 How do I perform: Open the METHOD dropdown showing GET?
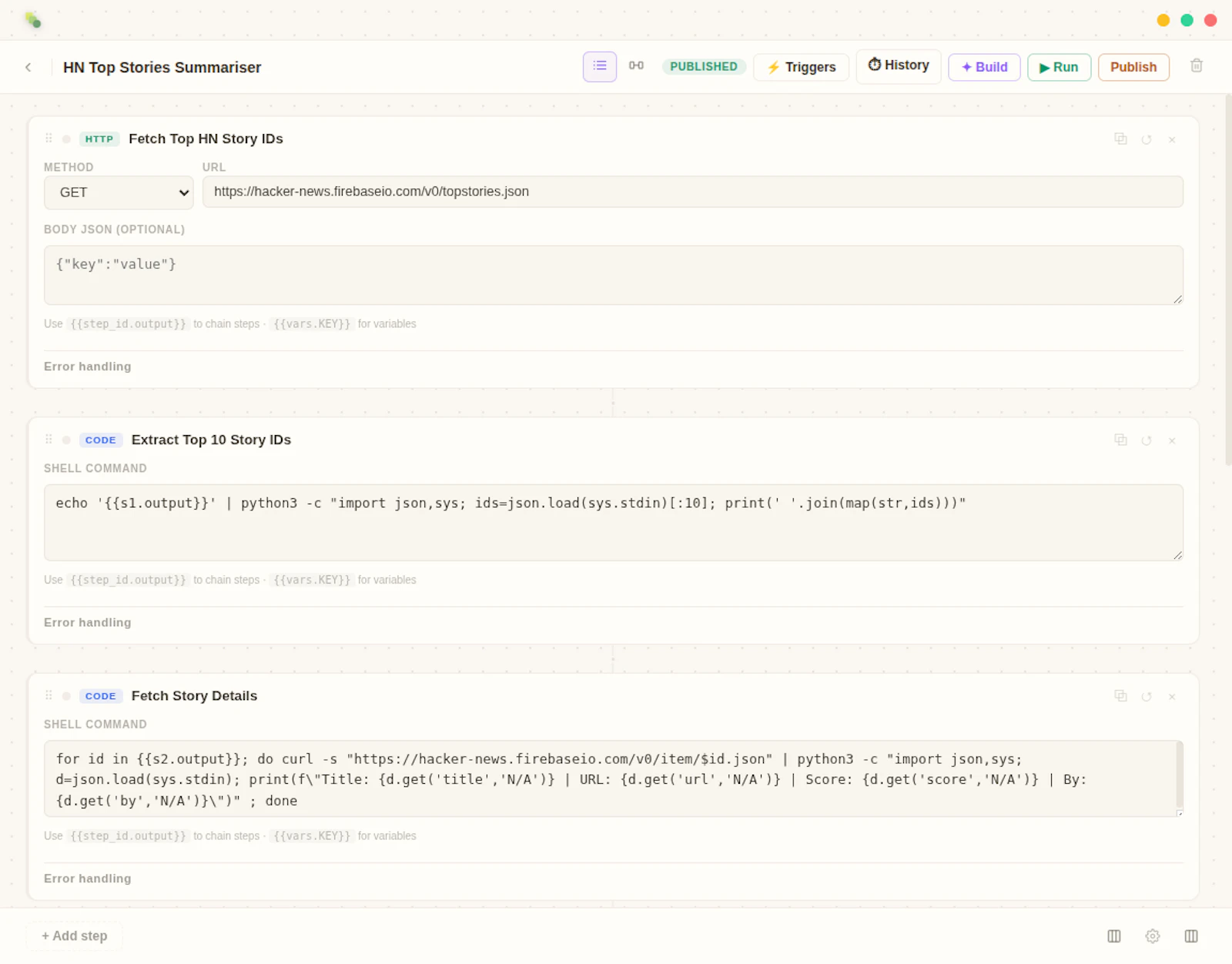coord(119,192)
